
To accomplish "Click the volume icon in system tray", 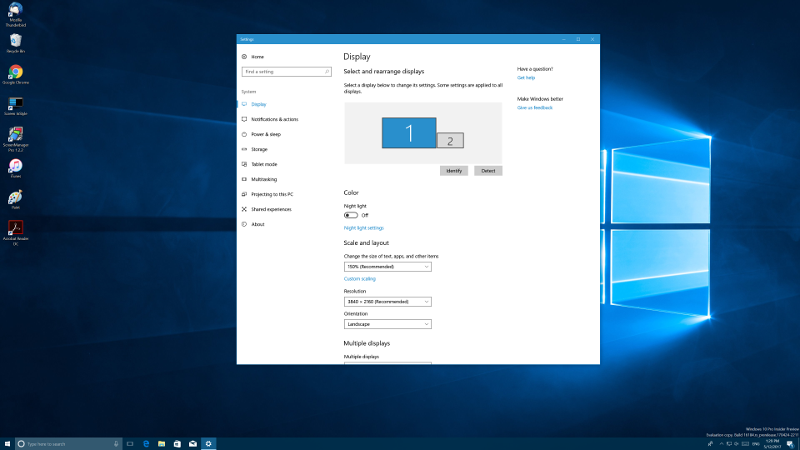I will click(x=736, y=444).
